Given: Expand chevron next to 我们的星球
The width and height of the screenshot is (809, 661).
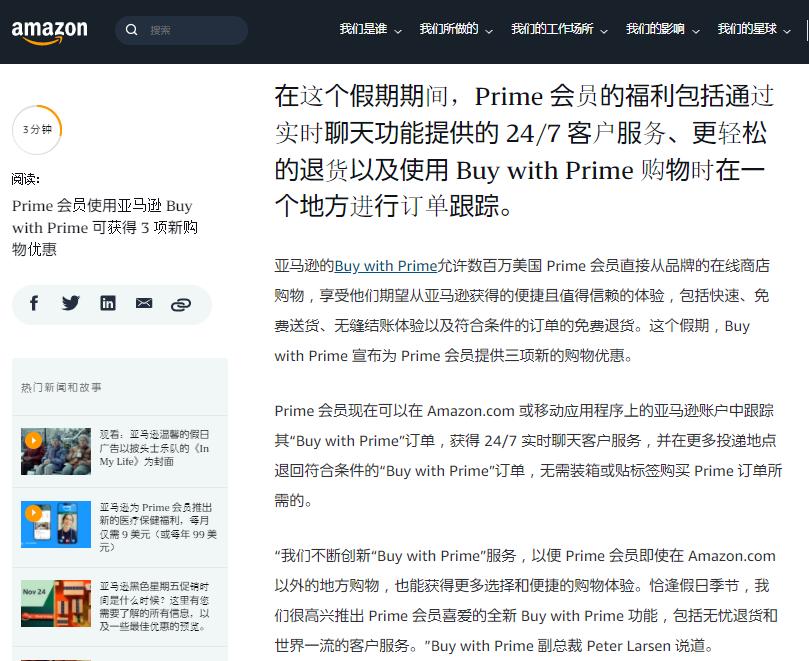Looking at the screenshot, I should click(787, 31).
